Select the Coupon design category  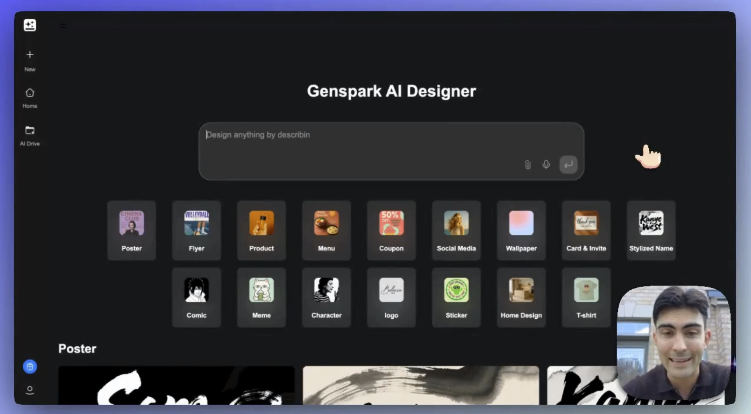click(391, 230)
